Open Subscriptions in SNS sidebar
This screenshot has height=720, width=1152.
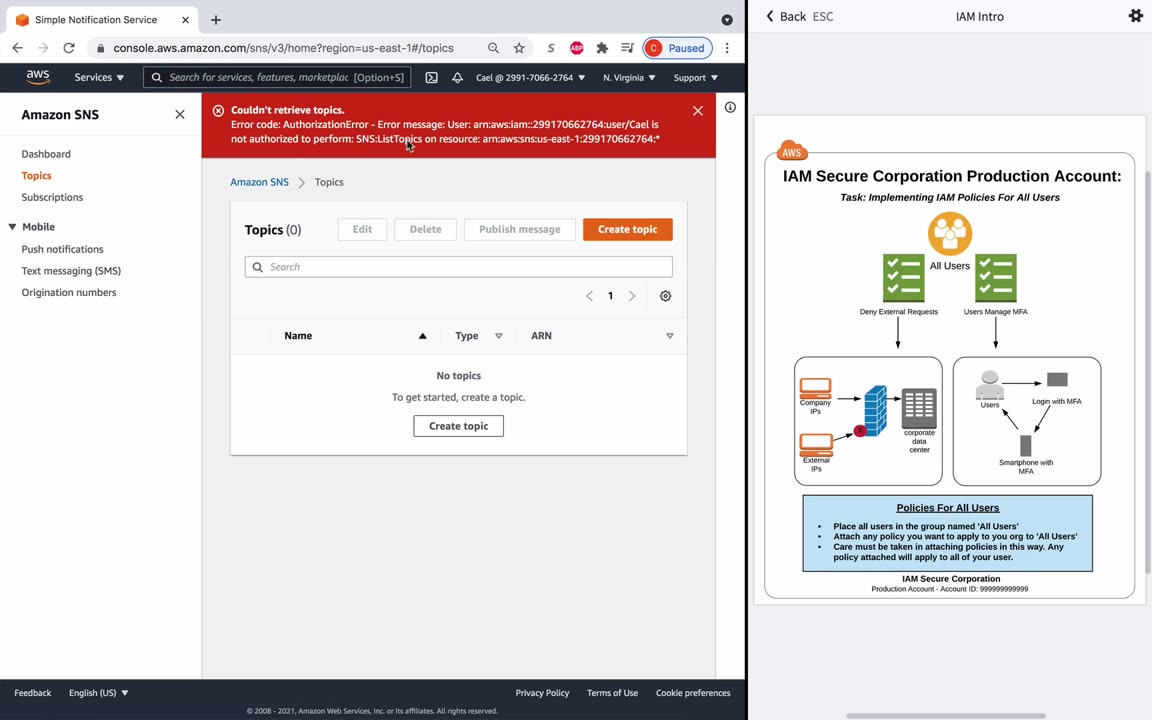[52, 197]
